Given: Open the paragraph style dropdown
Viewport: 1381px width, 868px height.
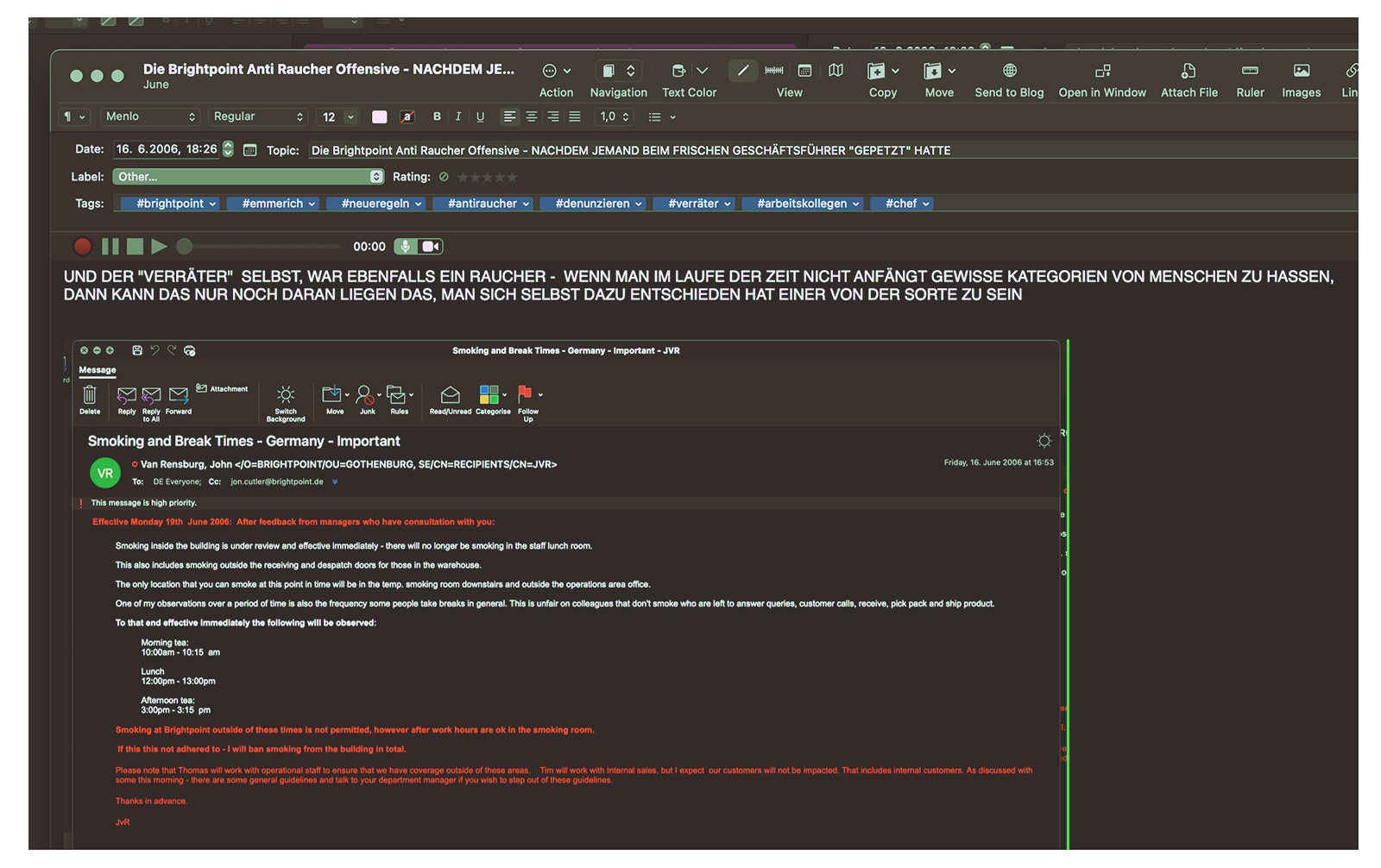Looking at the screenshot, I should (x=74, y=116).
